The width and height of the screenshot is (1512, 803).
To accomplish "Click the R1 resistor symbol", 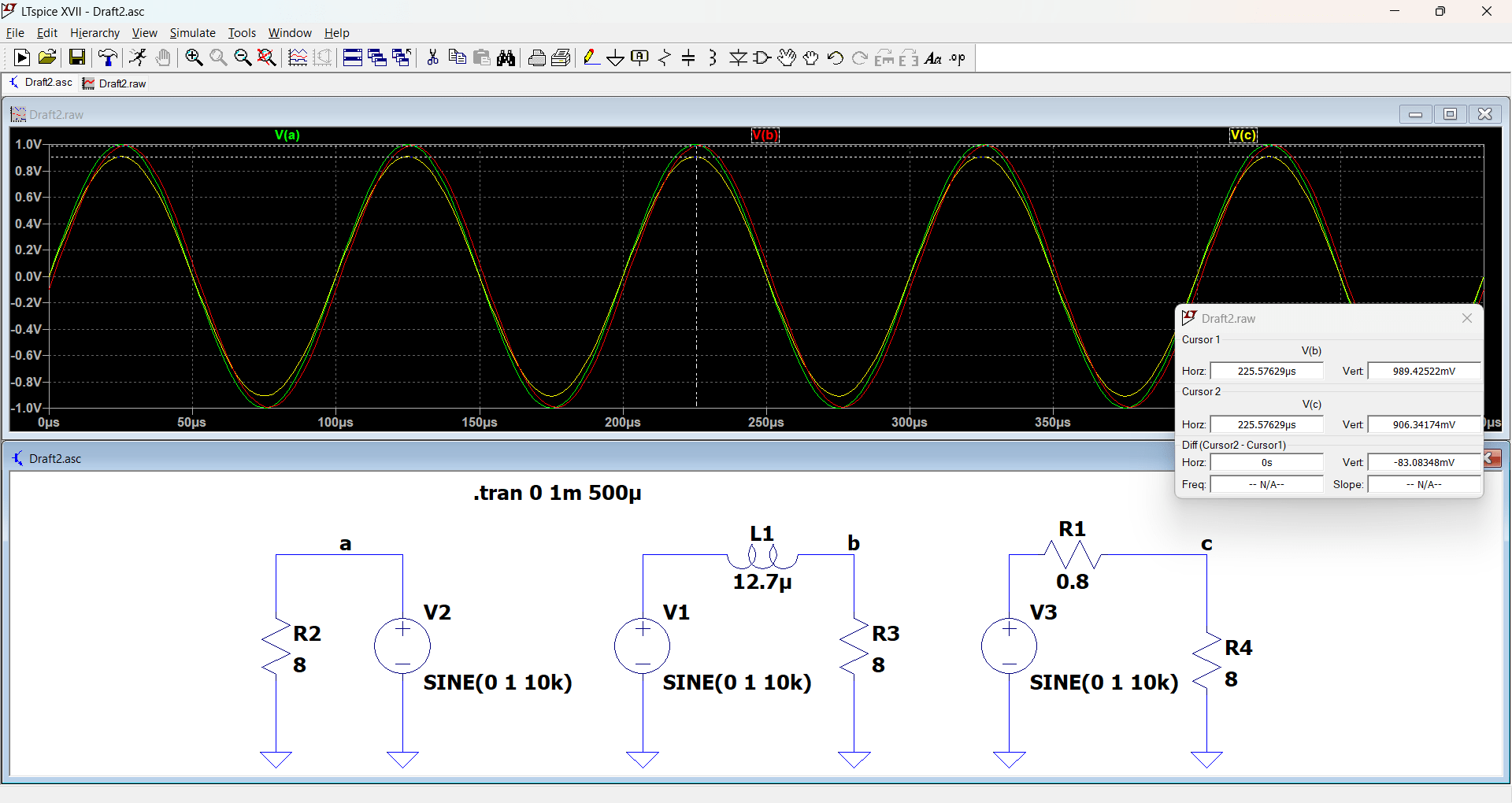I will pyautogui.click(x=1073, y=555).
